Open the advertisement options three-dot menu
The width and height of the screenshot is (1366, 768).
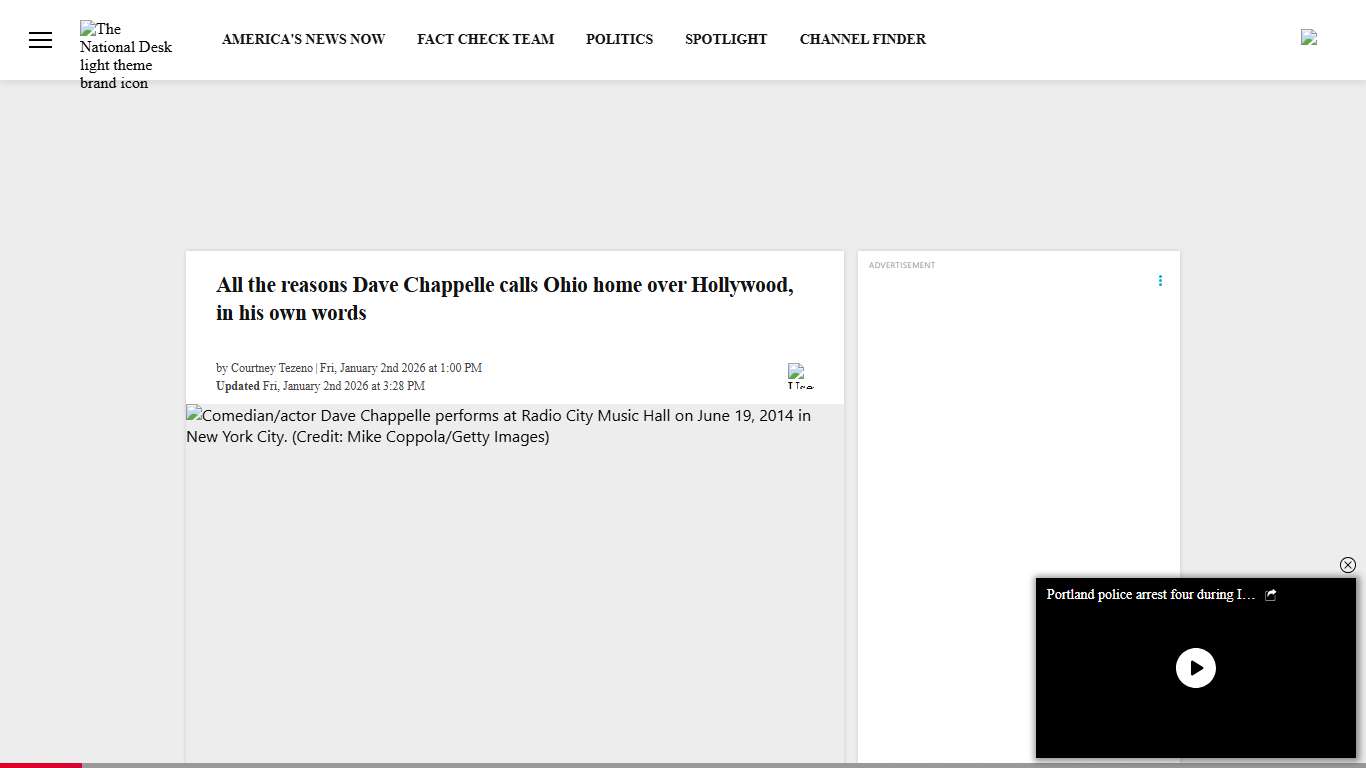point(1160,281)
